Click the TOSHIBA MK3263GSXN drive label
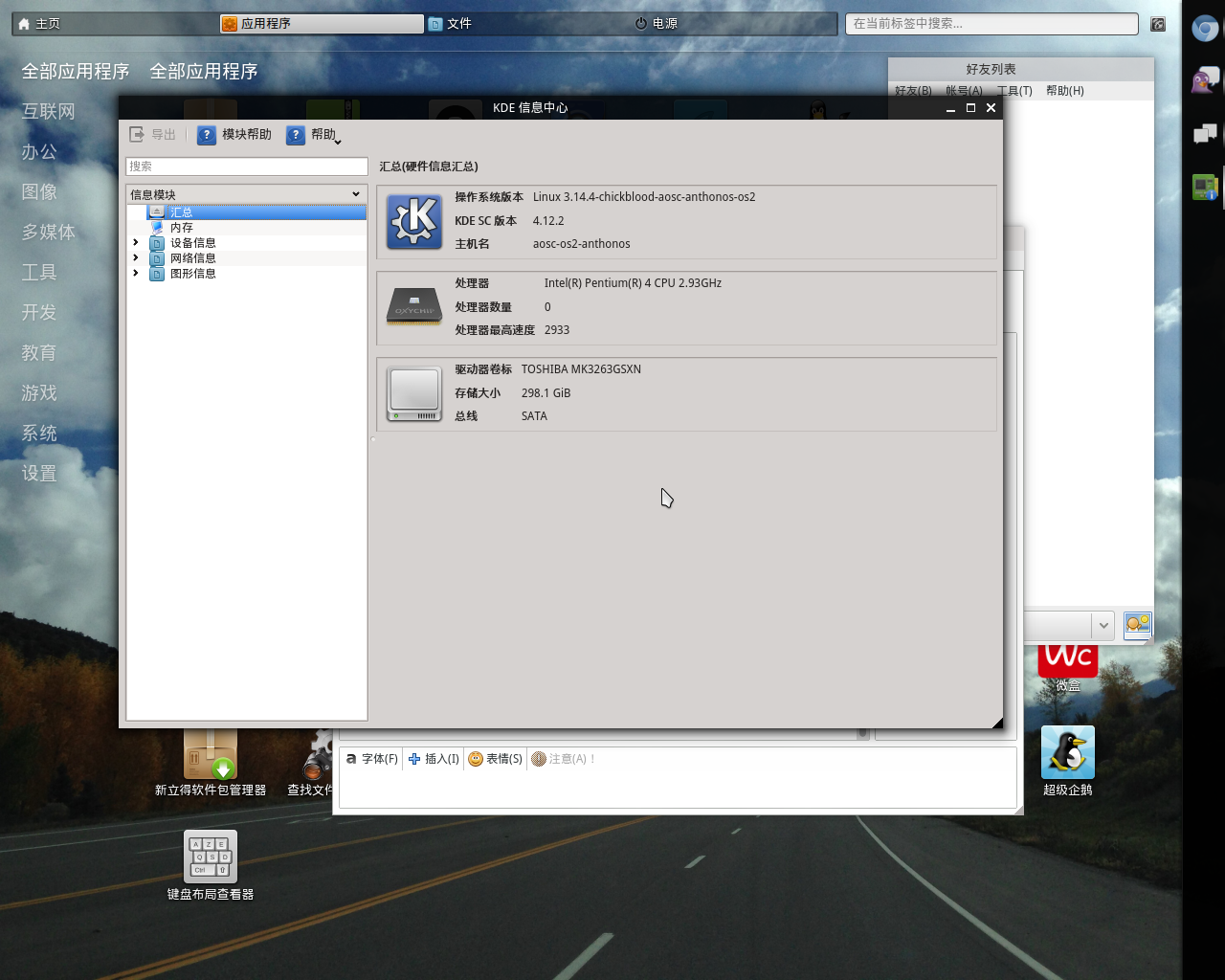This screenshot has height=980, width=1225. click(x=581, y=369)
